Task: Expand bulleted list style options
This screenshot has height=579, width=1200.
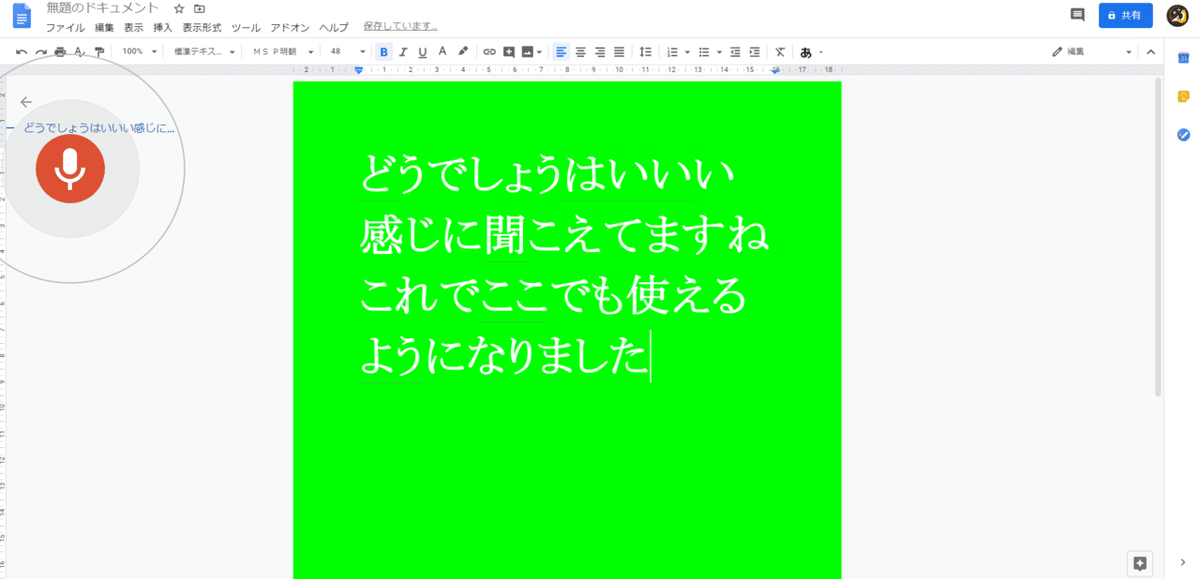Action: pyautogui.click(x=719, y=51)
